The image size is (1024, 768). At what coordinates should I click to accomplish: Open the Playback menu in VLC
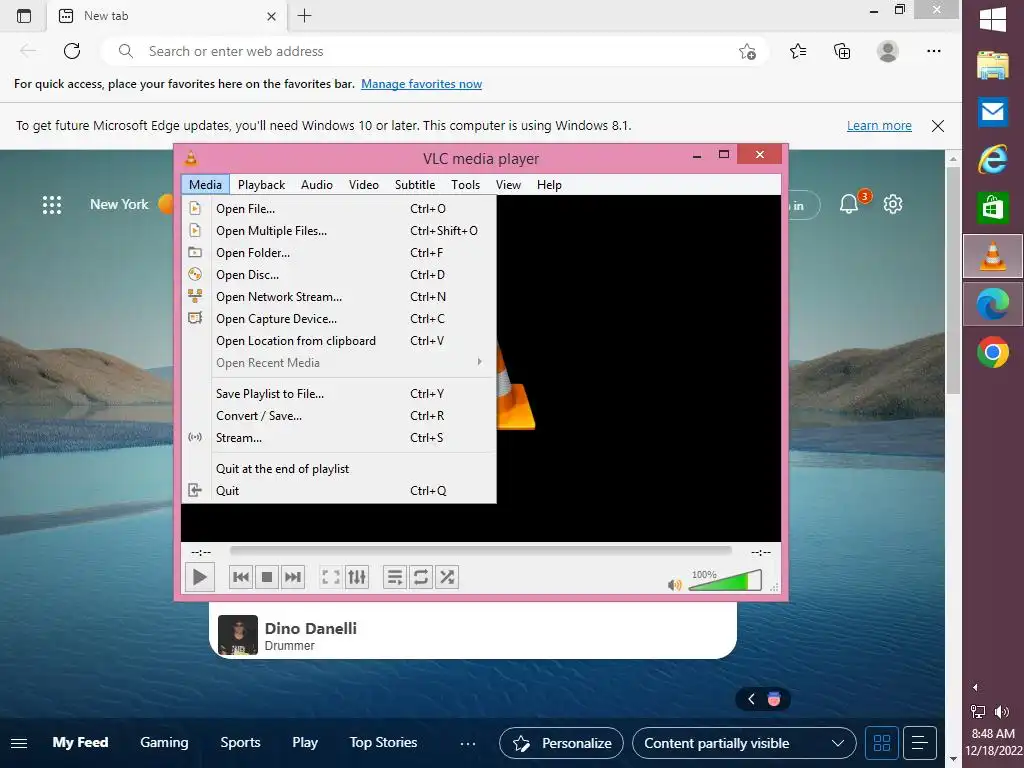pyautogui.click(x=261, y=185)
